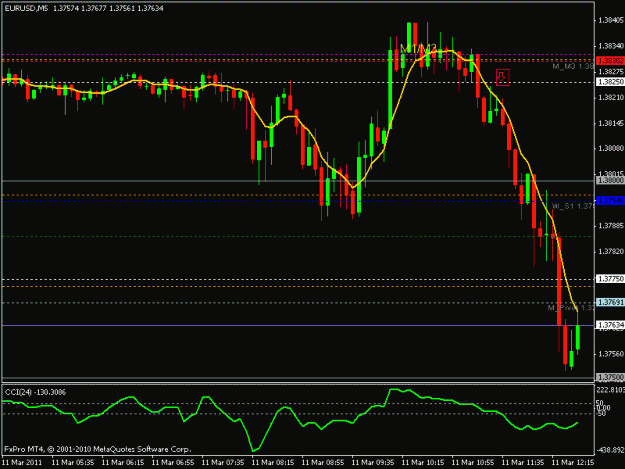Click the last green candle near 1.37634
This screenshot has height=469, width=625.
tap(578, 338)
